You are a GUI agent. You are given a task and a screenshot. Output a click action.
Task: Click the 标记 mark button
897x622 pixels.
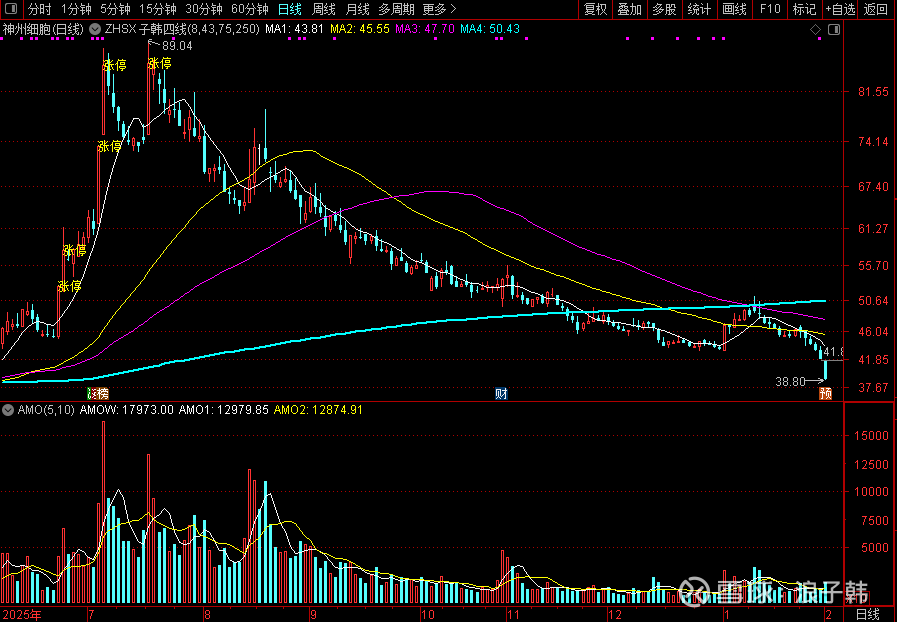804,9
